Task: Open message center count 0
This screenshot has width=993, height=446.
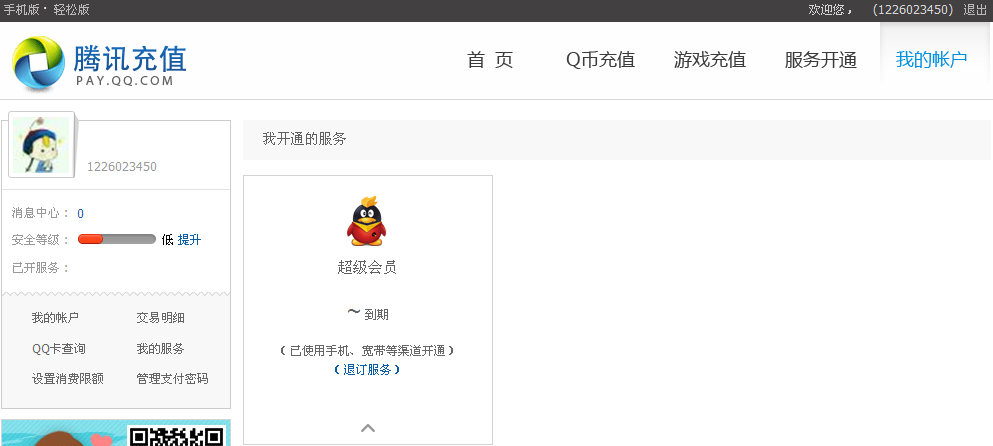Action: pyautogui.click(x=80, y=213)
